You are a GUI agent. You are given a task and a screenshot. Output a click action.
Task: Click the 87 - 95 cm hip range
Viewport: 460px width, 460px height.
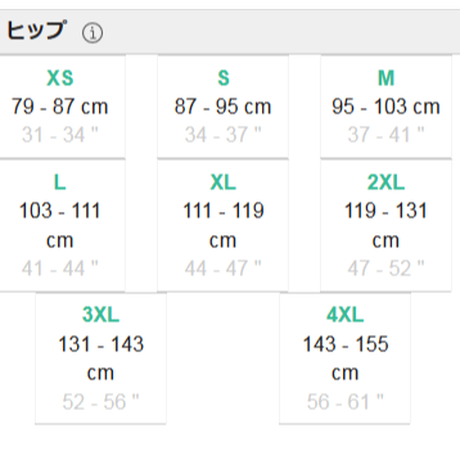223,106
